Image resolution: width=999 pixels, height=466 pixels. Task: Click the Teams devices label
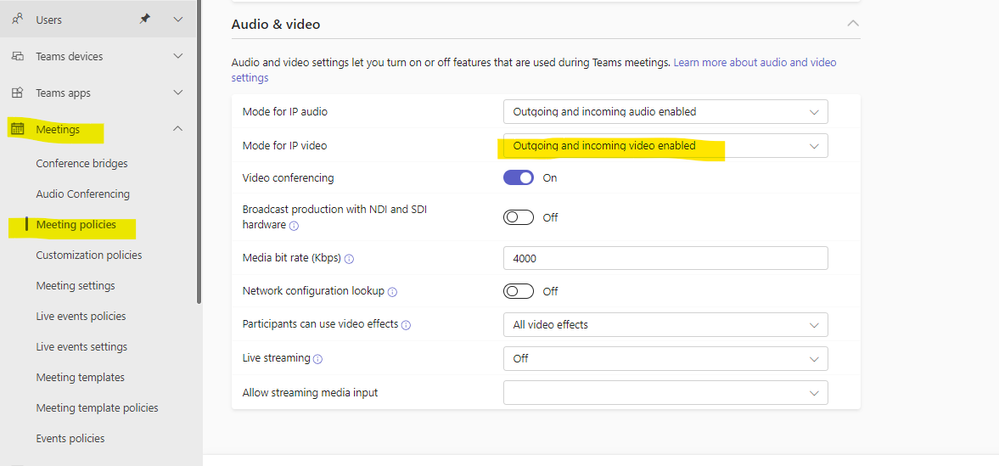(69, 56)
